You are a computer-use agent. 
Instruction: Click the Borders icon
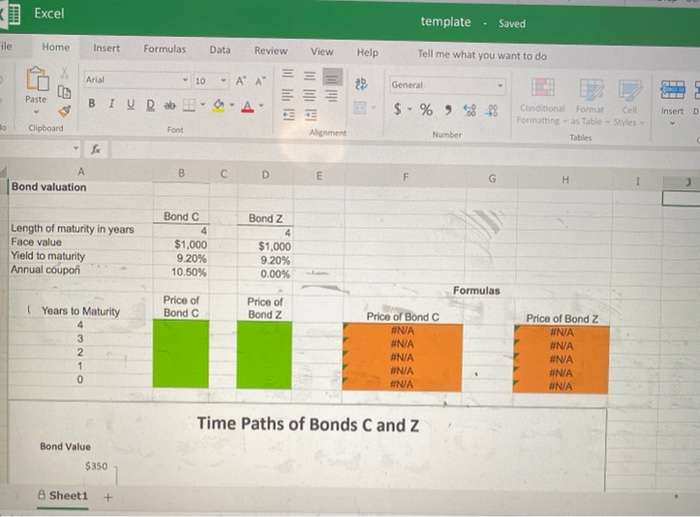(x=189, y=105)
